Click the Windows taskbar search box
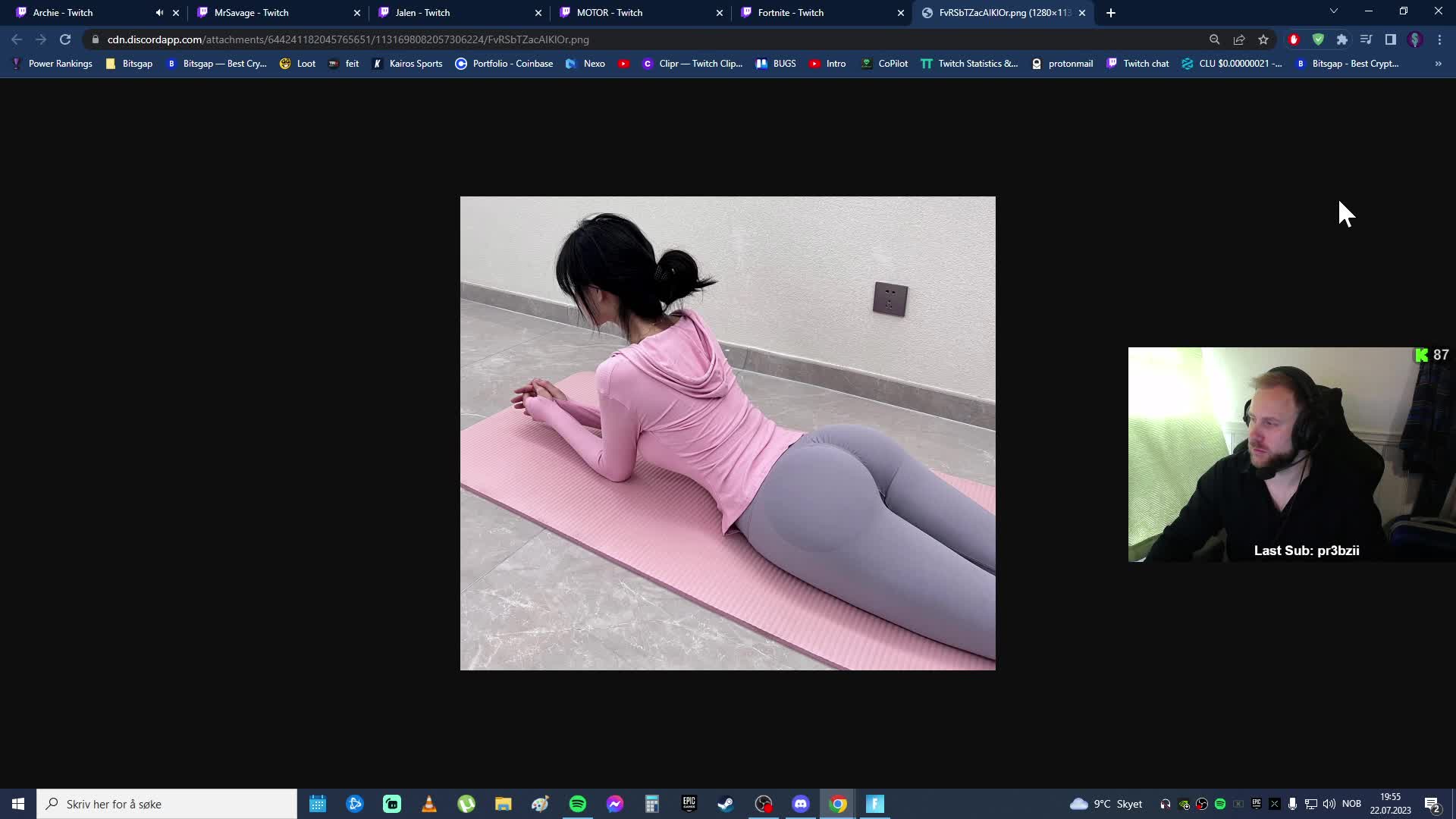Screen dimensions: 1456x819 coord(167,804)
